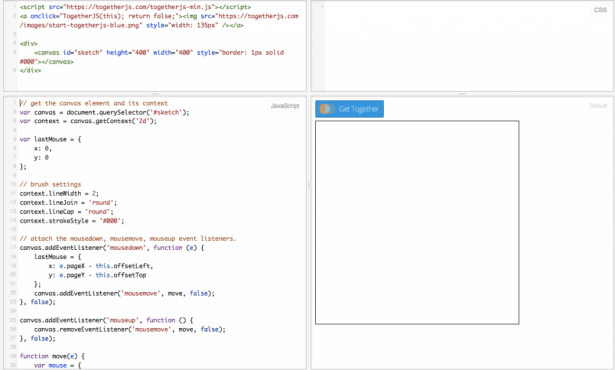Click the Get Together button

pos(349,109)
